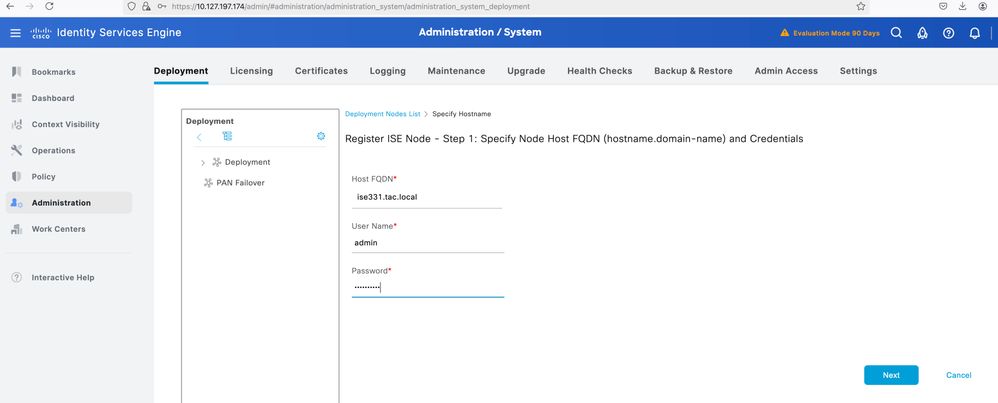Select the Deployment tab
Viewport: 998px width, 403px height.
click(181, 71)
